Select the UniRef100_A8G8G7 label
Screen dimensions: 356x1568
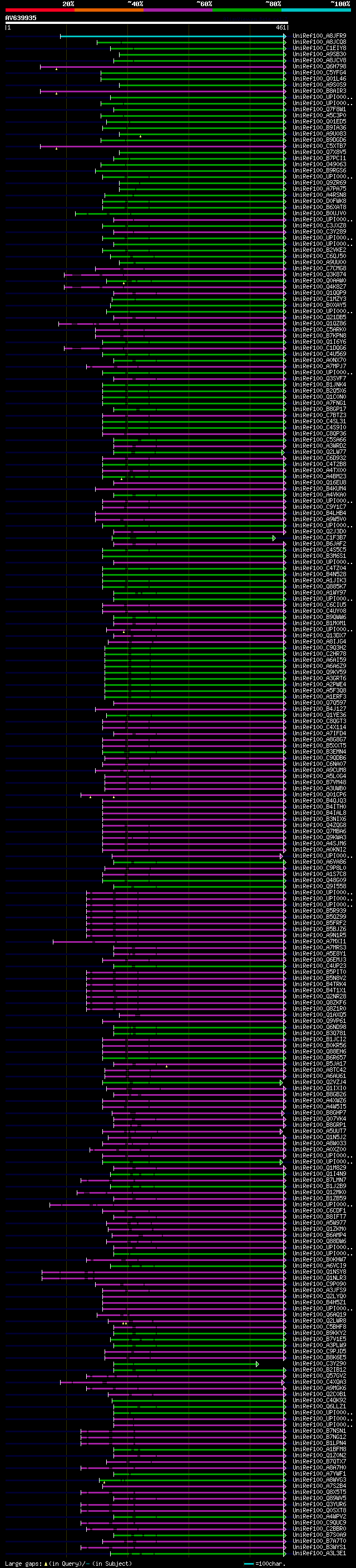[319, 740]
